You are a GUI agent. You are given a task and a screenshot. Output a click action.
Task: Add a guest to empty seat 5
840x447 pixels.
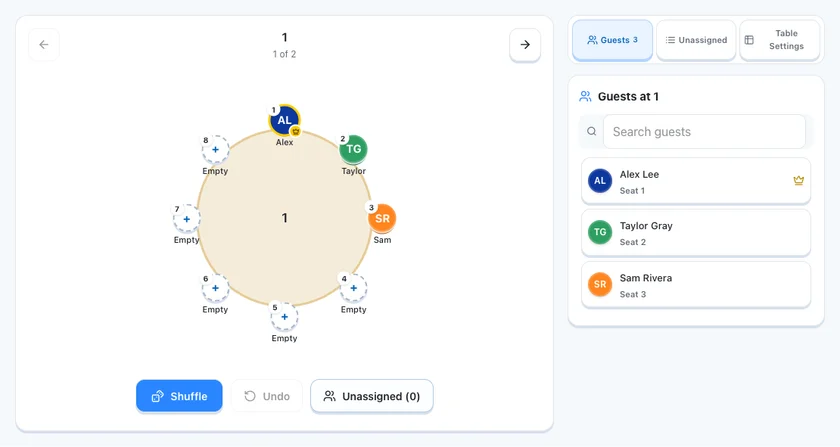(x=284, y=317)
